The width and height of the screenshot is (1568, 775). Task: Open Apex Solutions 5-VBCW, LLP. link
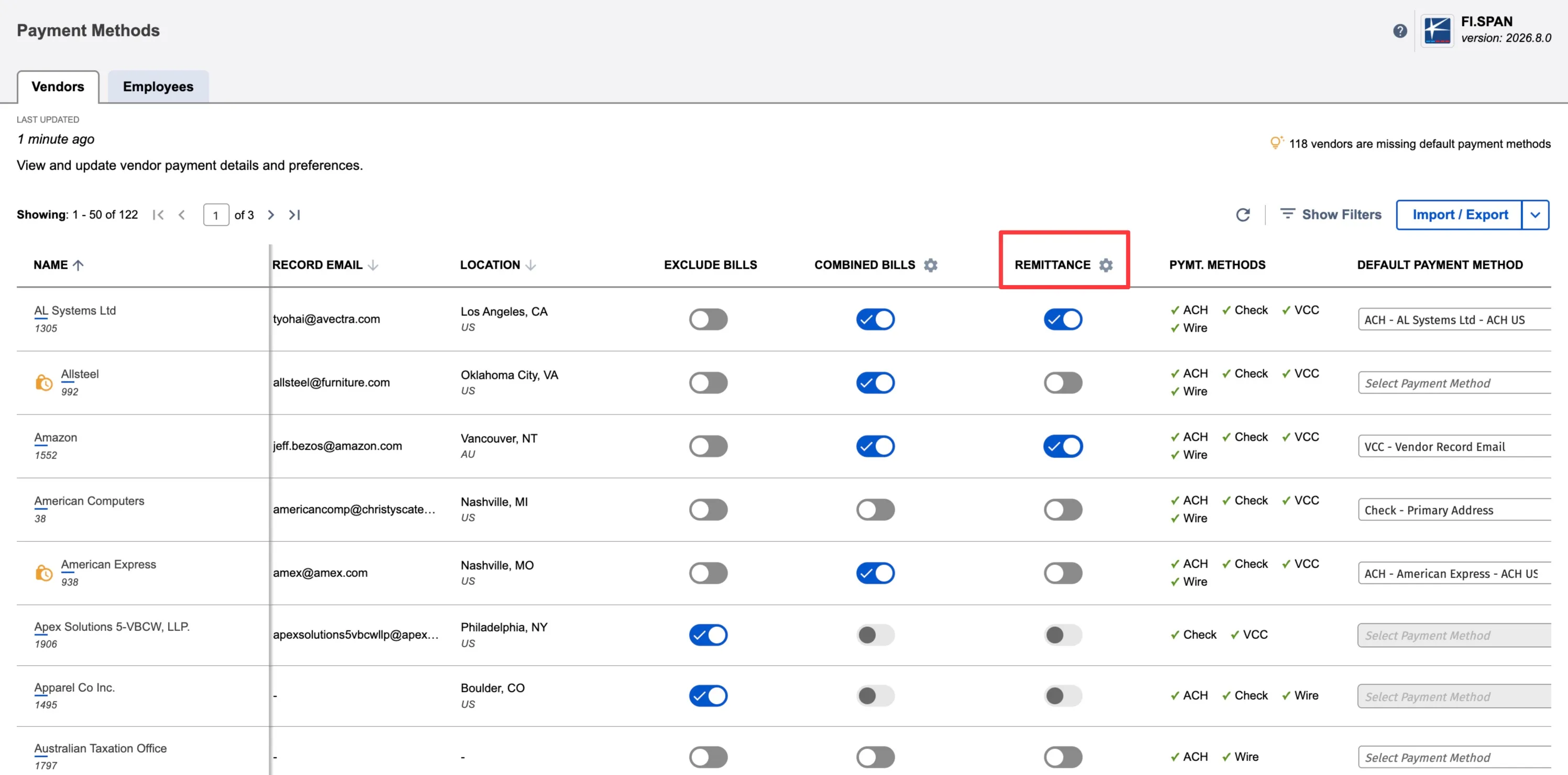[x=112, y=627]
